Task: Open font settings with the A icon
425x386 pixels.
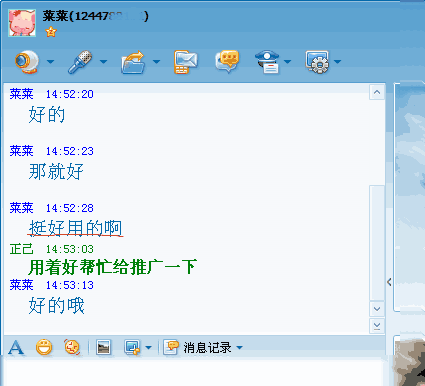Action: pos(16,348)
